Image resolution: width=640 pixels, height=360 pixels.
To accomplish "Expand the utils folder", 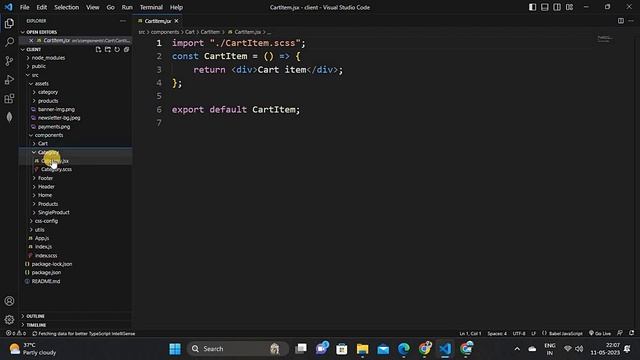I will [40, 230].
